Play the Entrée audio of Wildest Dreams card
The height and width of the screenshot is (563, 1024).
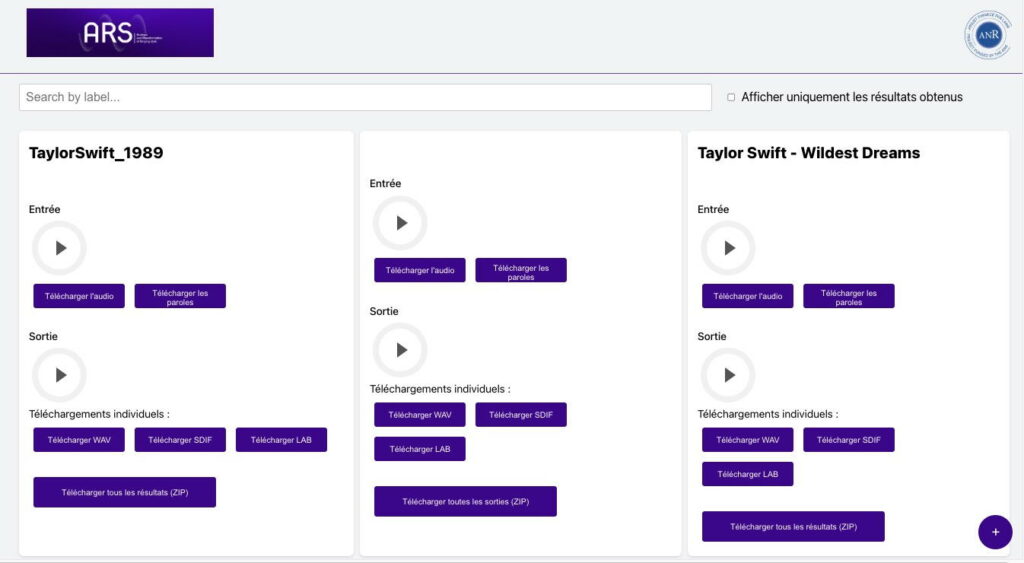point(728,248)
